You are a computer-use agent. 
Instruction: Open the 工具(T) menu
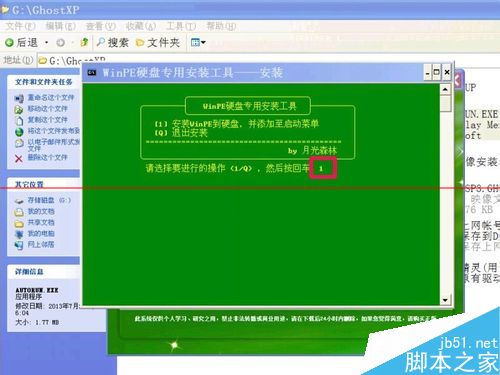[x=181, y=26]
